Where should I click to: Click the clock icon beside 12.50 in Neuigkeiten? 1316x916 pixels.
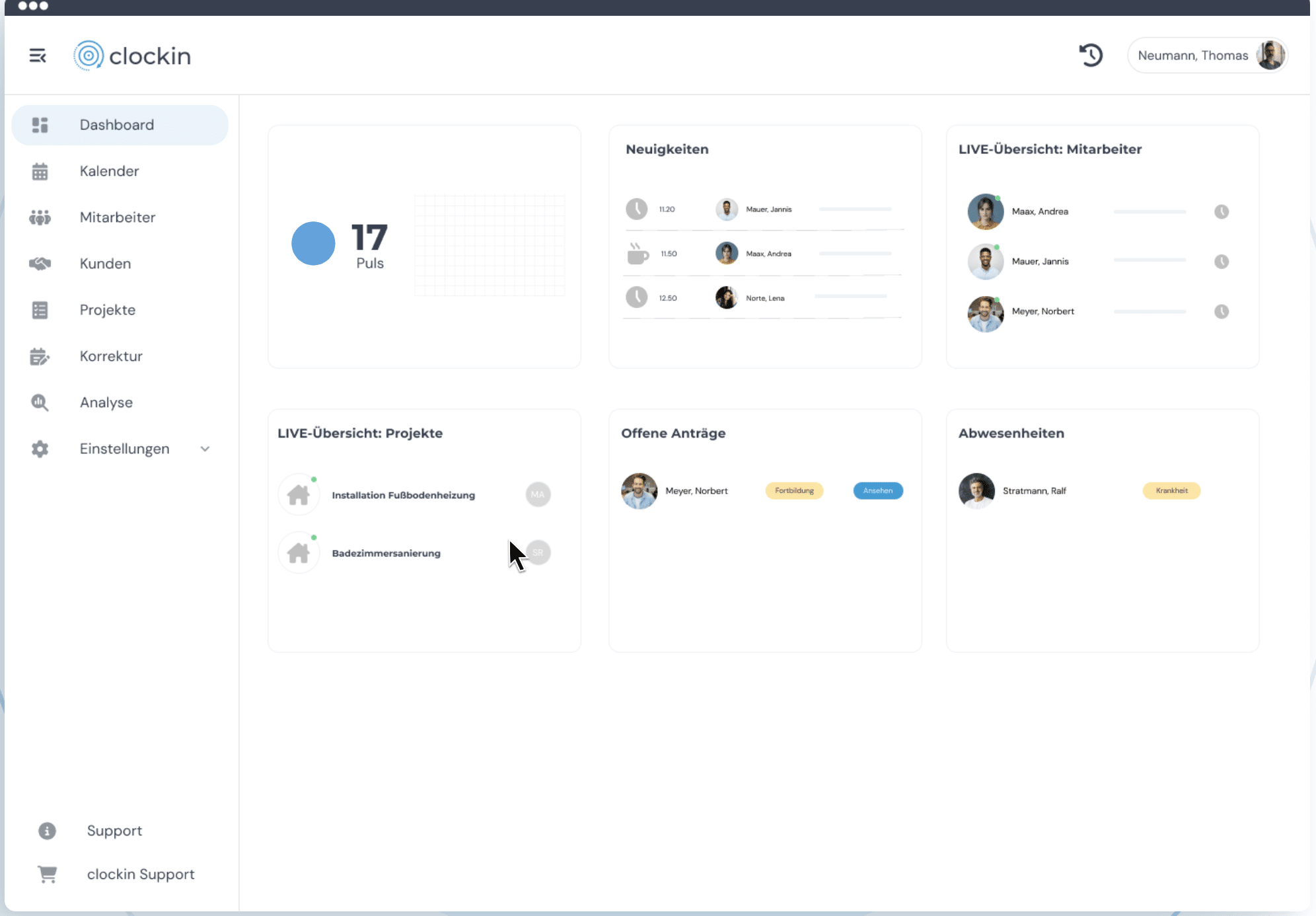637,297
